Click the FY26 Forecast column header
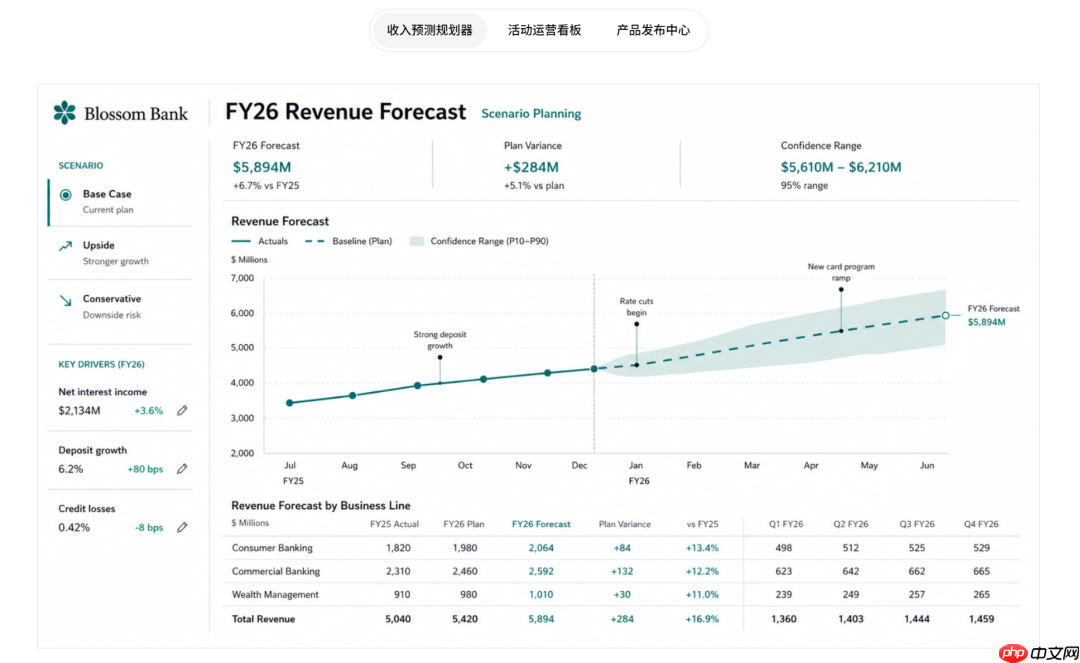Image resolution: width=1080 pixels, height=663 pixels. (x=541, y=524)
